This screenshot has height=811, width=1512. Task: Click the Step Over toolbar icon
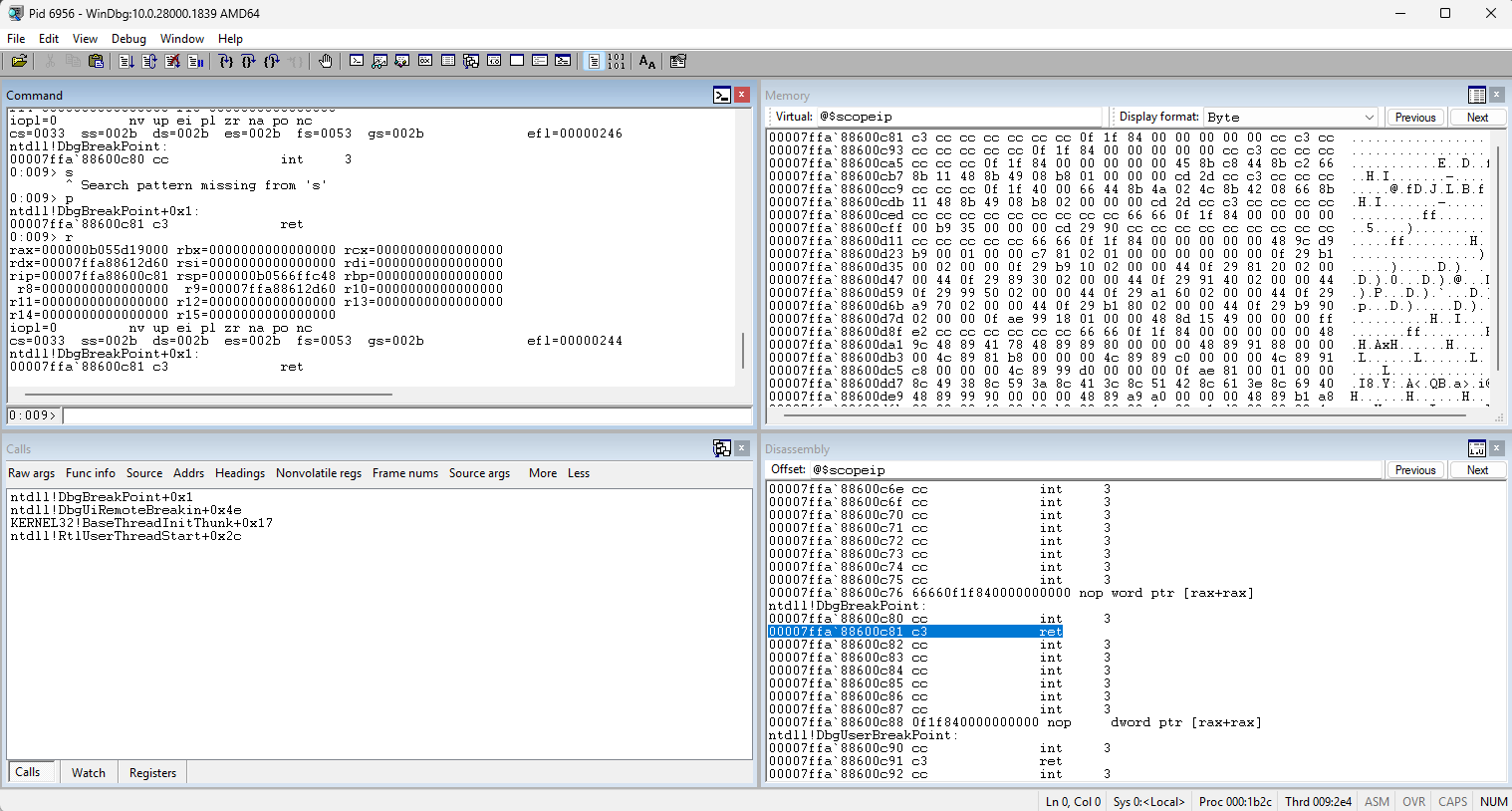pyautogui.click(x=248, y=61)
